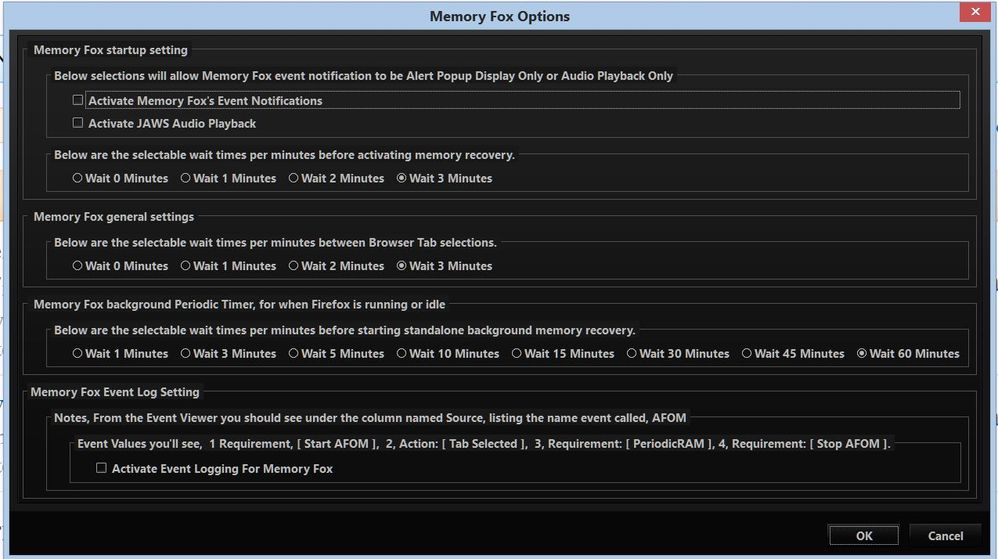Dismiss dialog with the Cancel button
The width and height of the screenshot is (998, 559).
[x=945, y=535]
